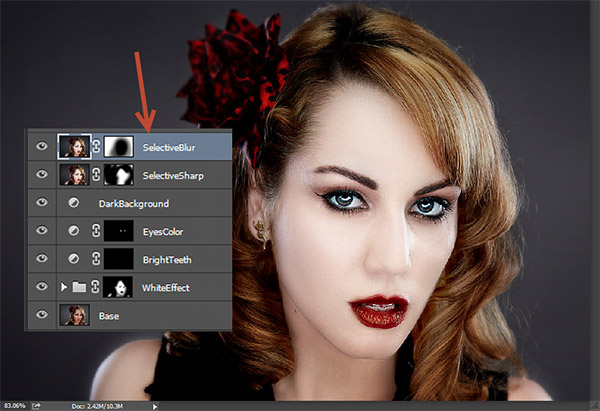This screenshot has width=600, height=411.
Task: Select the SelectiveBlur layer mask thumbnail
Action: coord(119,147)
